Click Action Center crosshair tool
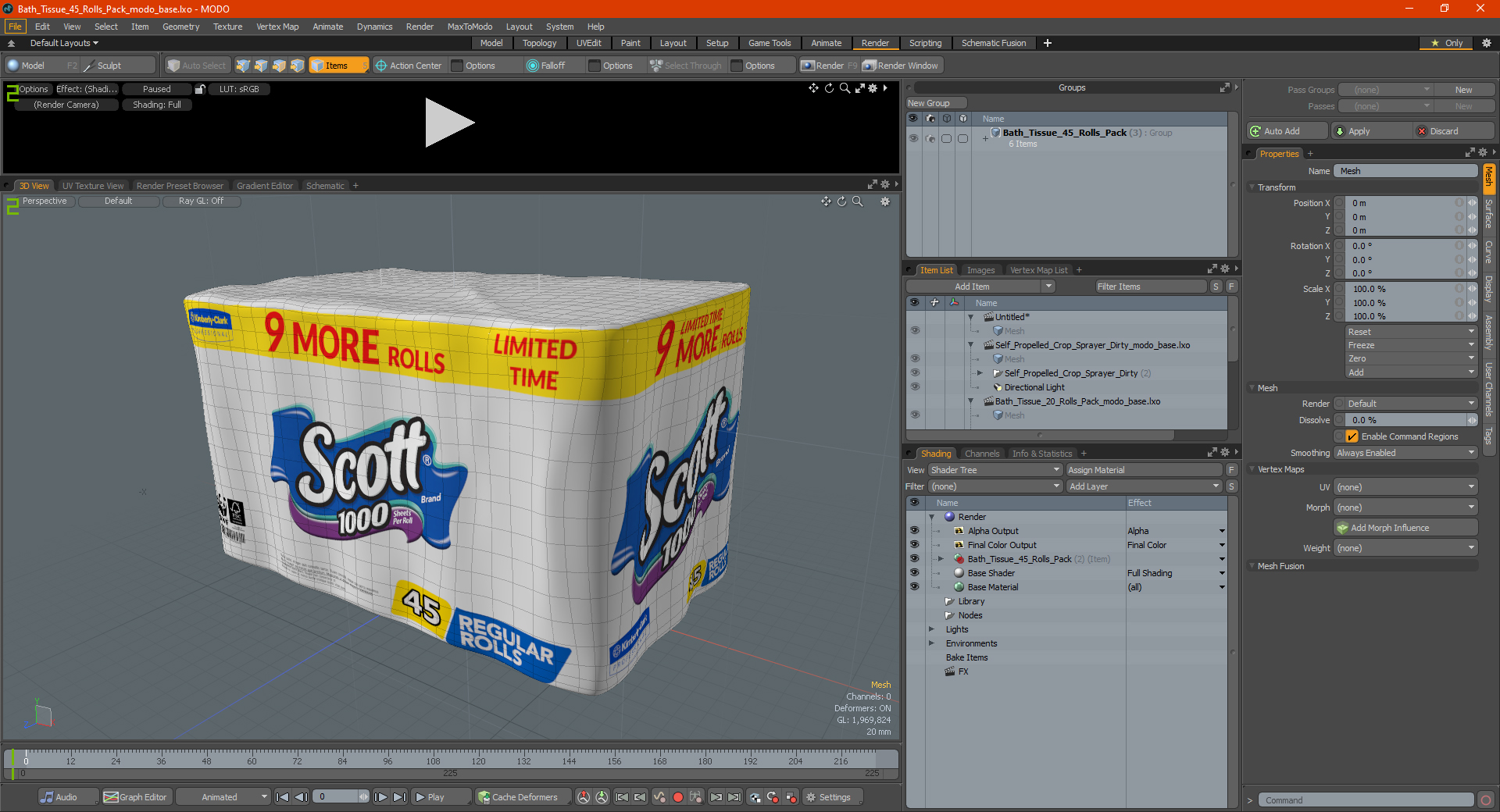 (409, 66)
